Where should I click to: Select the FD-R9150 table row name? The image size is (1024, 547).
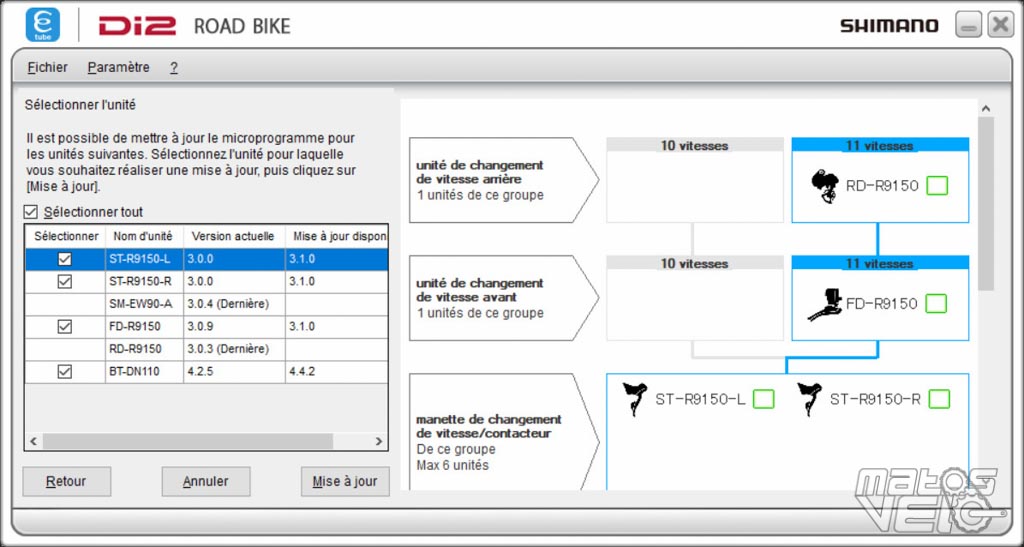click(x=144, y=326)
